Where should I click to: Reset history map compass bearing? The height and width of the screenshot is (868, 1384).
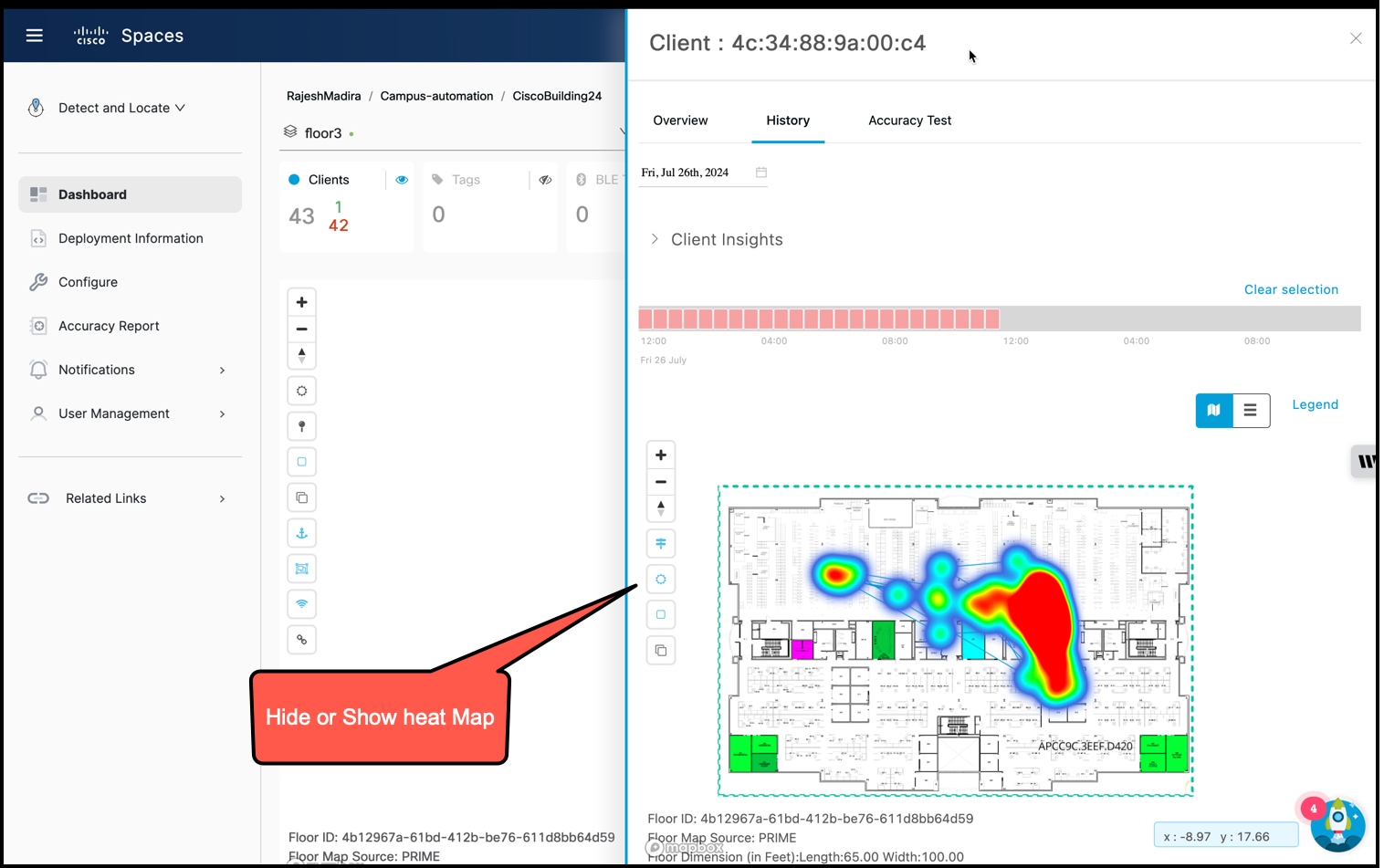pos(661,507)
